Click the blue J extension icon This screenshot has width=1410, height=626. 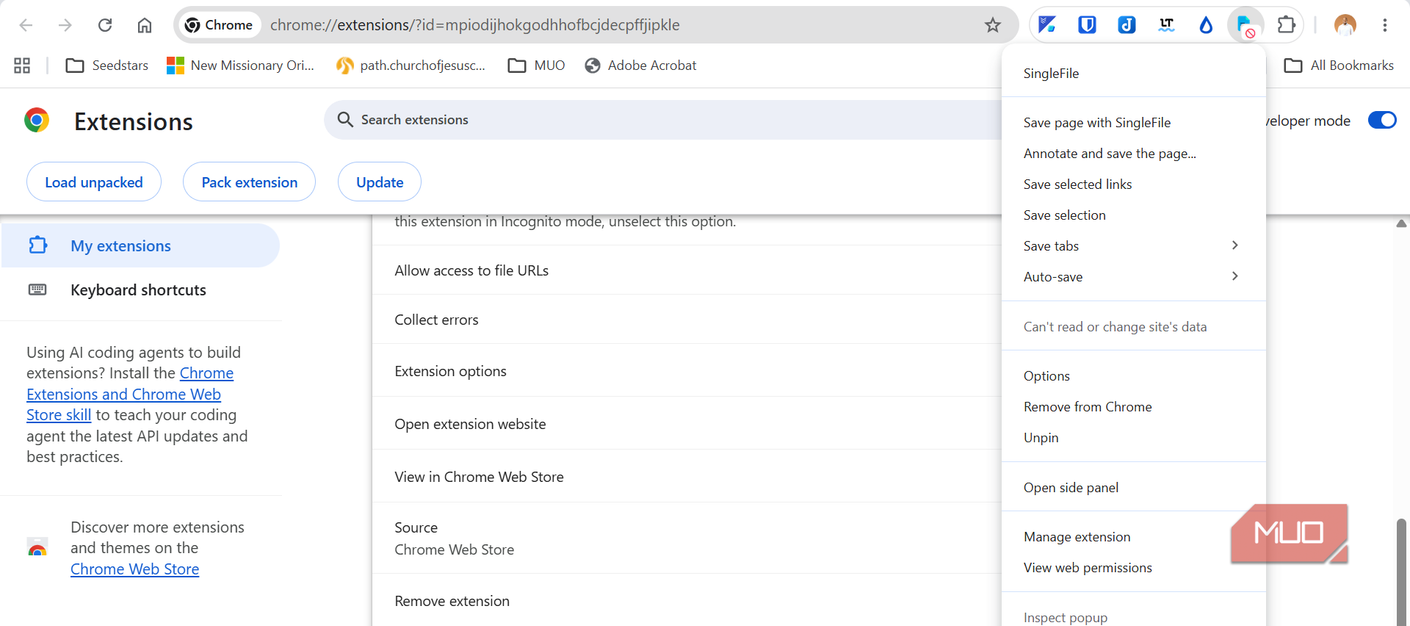pos(1127,25)
